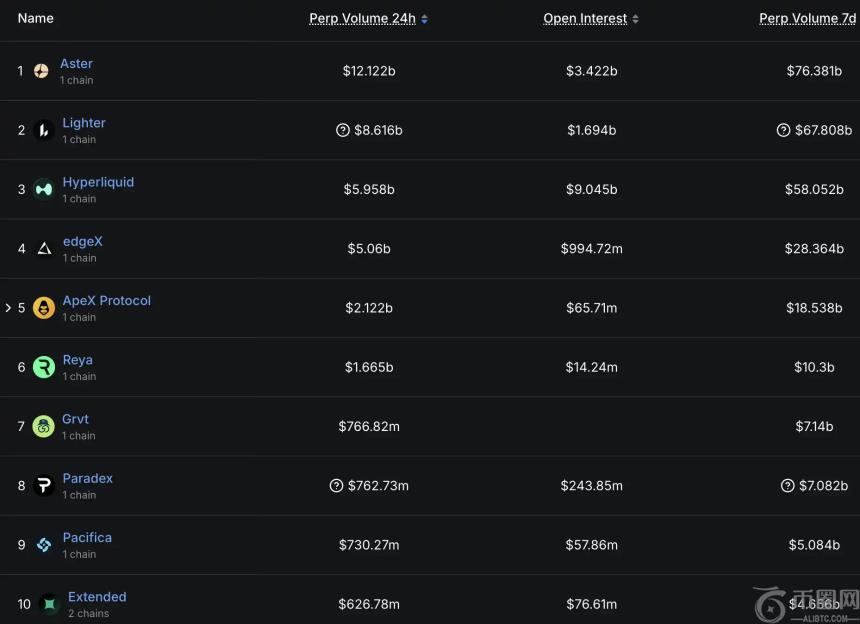860x624 pixels.
Task: Sort by Perp Volume 7d column
Action: tap(806, 18)
